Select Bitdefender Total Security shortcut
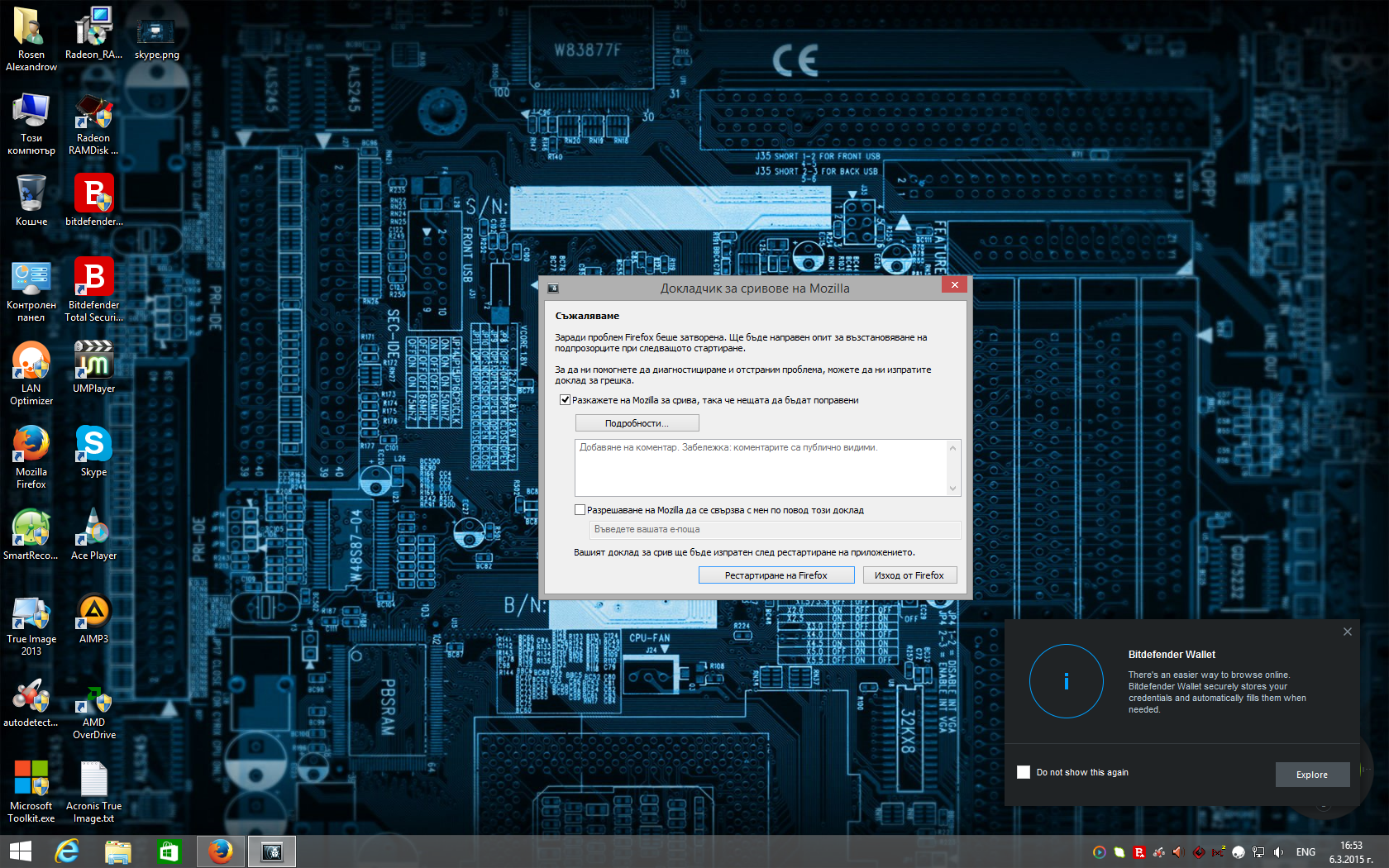The height and width of the screenshot is (868, 1389). [x=93, y=290]
